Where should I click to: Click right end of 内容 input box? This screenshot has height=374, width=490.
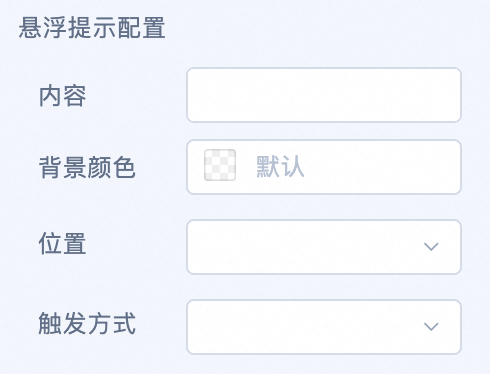click(440, 95)
